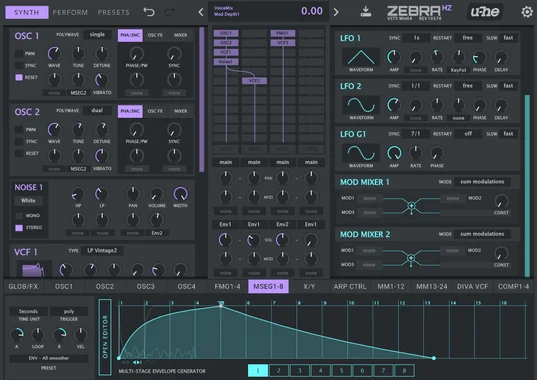
Task: Open LFO G1 restart 'off' dropdown
Action: click(x=468, y=134)
